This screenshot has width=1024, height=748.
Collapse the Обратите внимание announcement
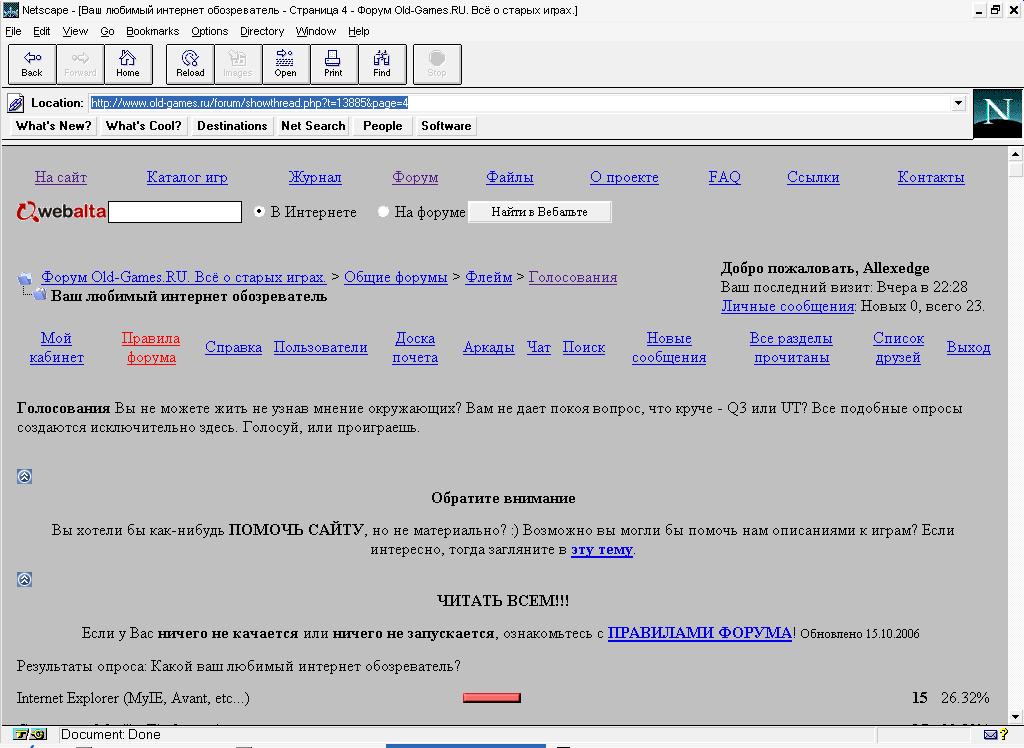[24, 476]
